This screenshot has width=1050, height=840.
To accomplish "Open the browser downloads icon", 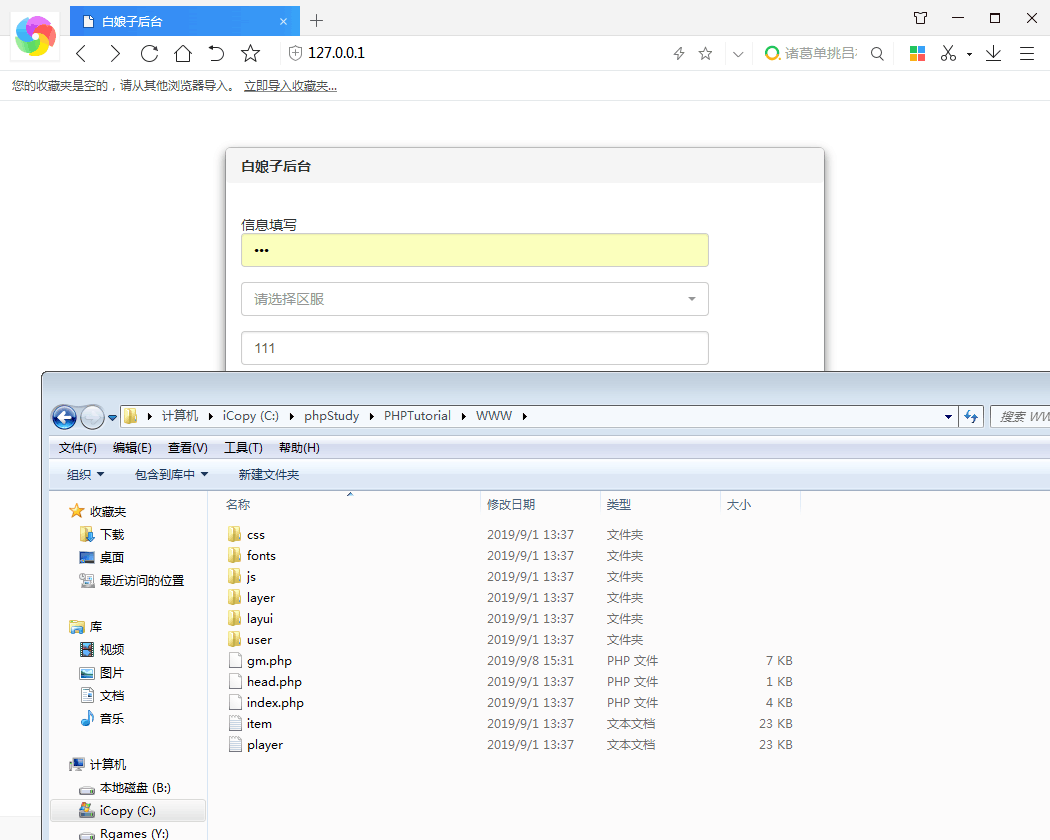I will click(x=993, y=53).
